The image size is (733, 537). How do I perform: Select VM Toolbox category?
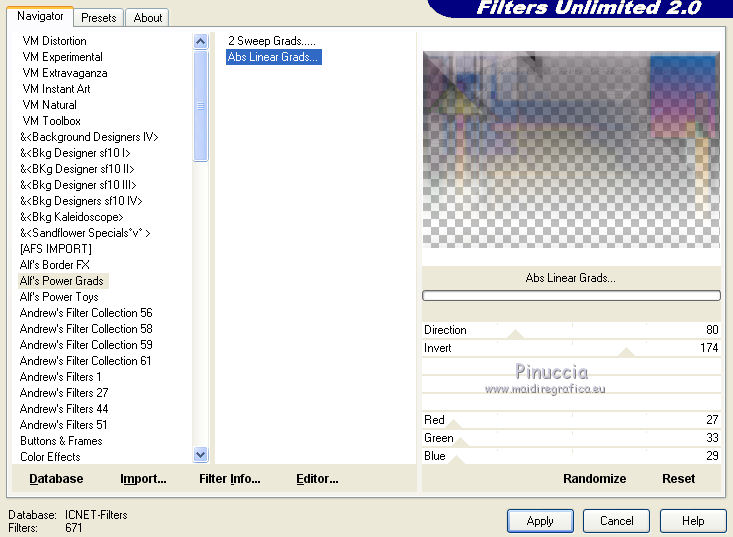point(51,121)
